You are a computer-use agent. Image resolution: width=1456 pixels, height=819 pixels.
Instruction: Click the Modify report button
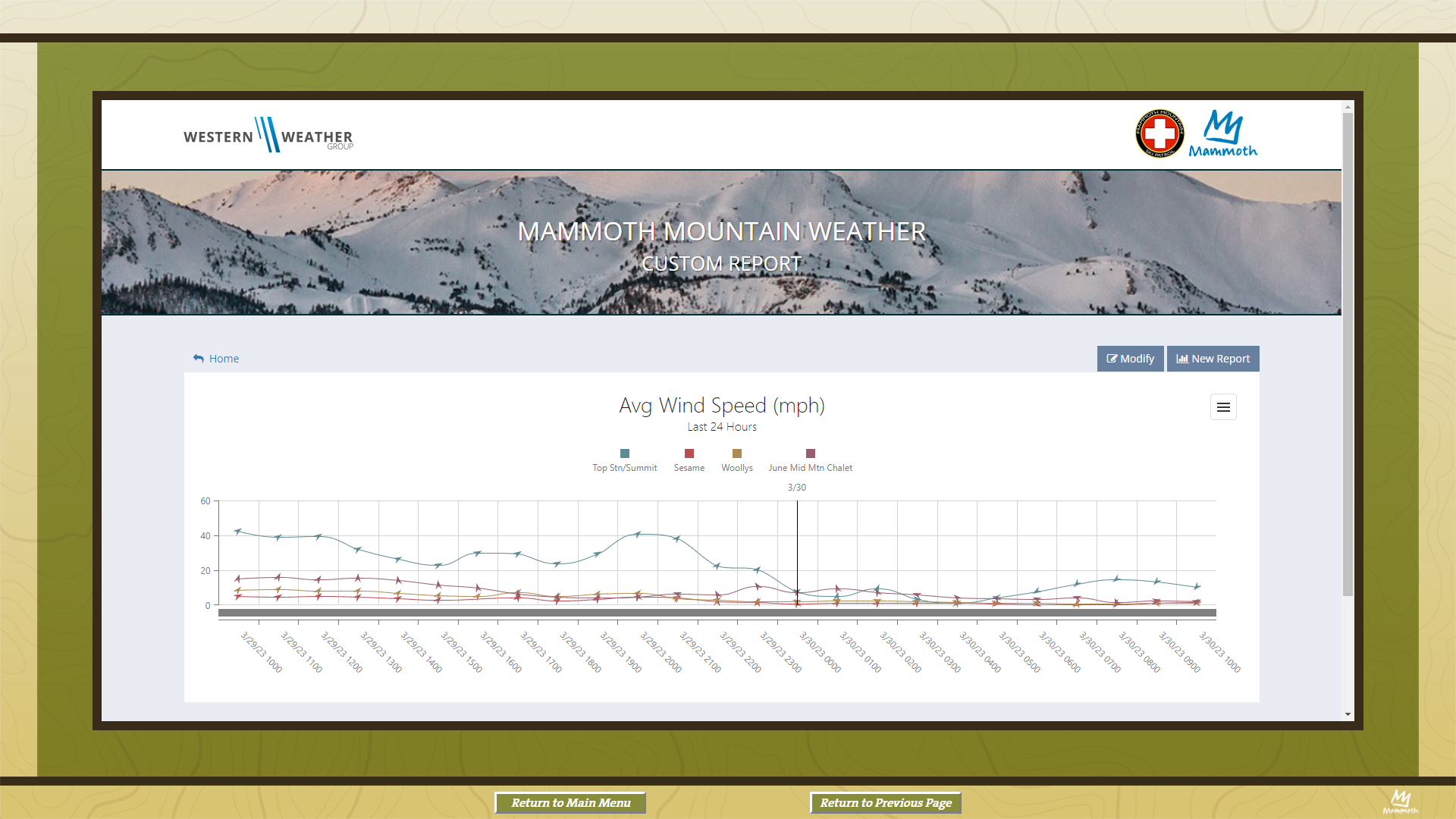coord(1130,359)
